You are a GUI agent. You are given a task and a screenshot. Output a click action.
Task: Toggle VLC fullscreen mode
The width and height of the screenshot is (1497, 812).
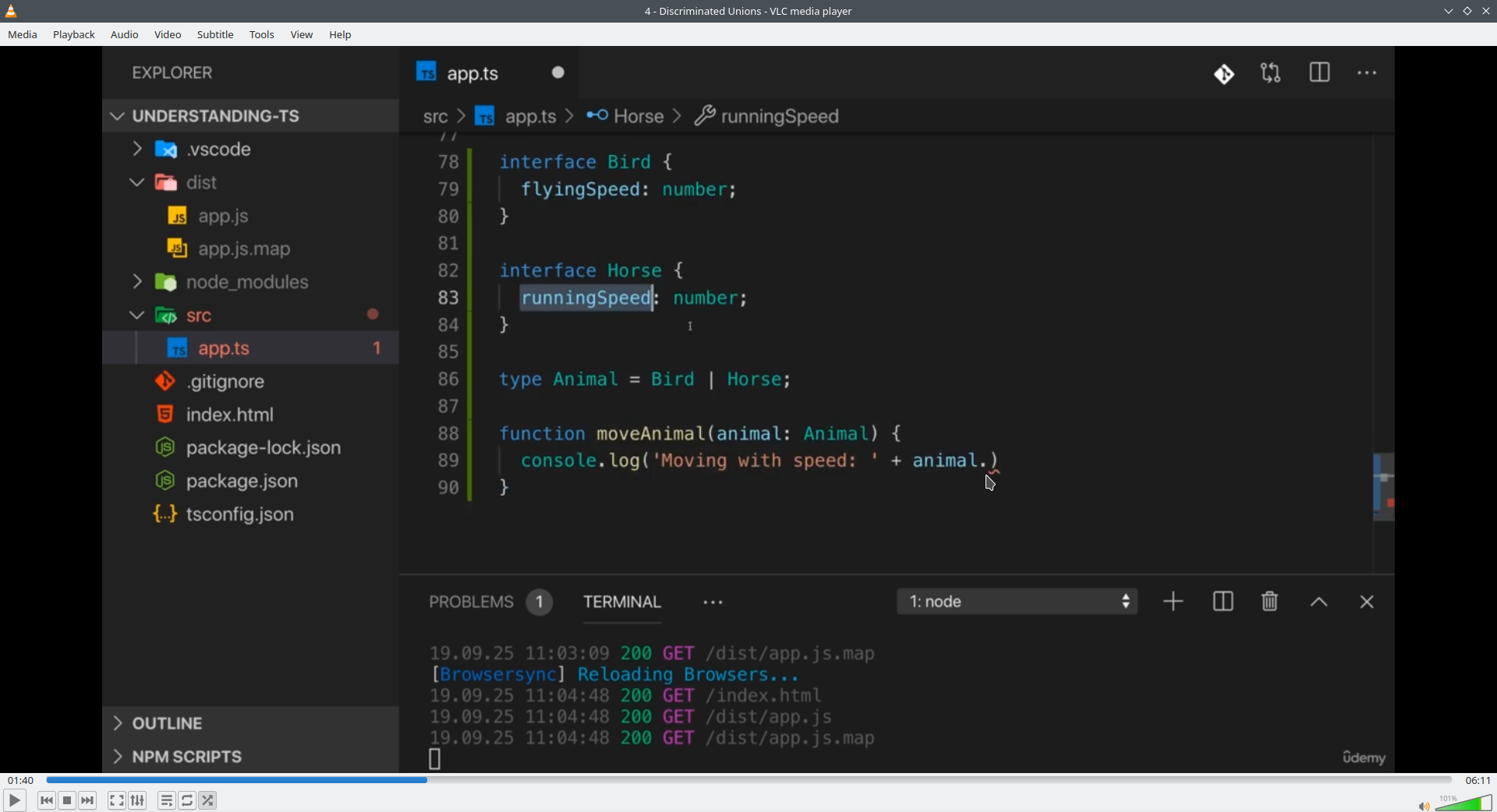116,800
